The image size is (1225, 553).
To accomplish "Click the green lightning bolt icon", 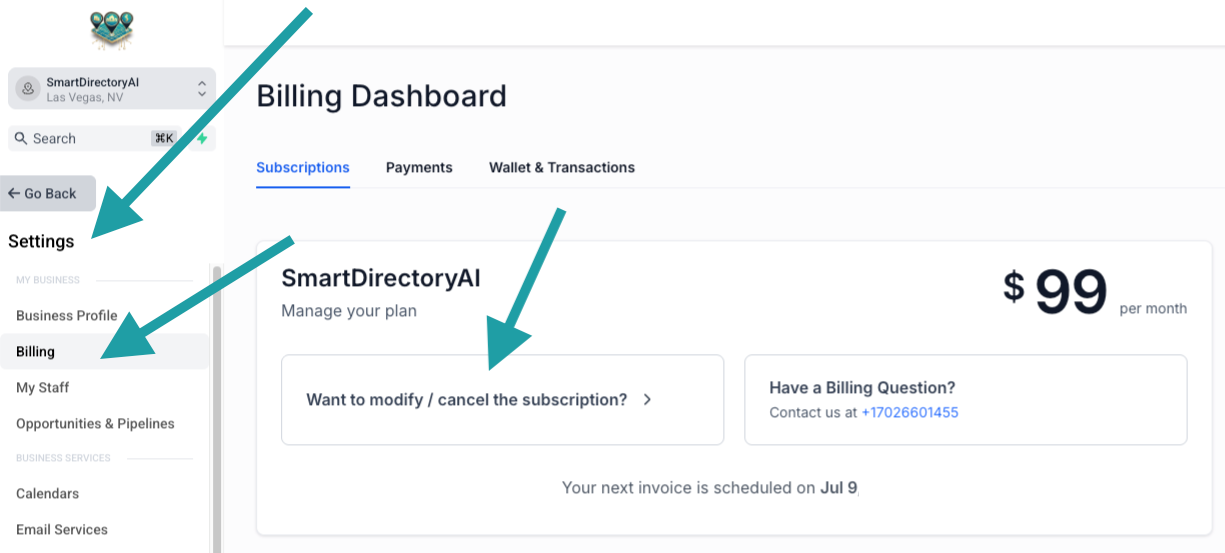I will (202, 138).
